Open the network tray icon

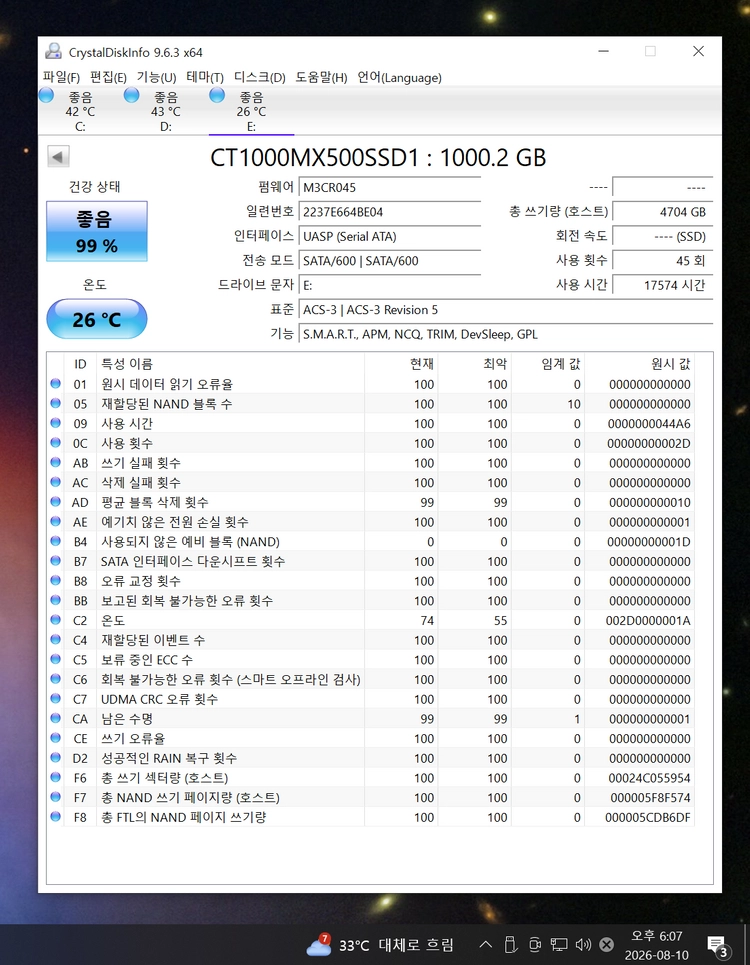click(x=559, y=944)
